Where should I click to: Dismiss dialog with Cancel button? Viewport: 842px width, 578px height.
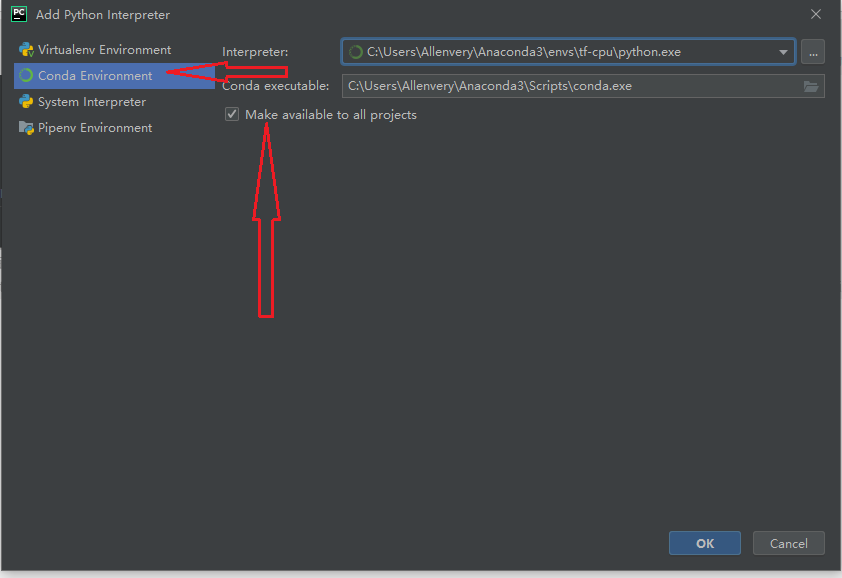788,543
